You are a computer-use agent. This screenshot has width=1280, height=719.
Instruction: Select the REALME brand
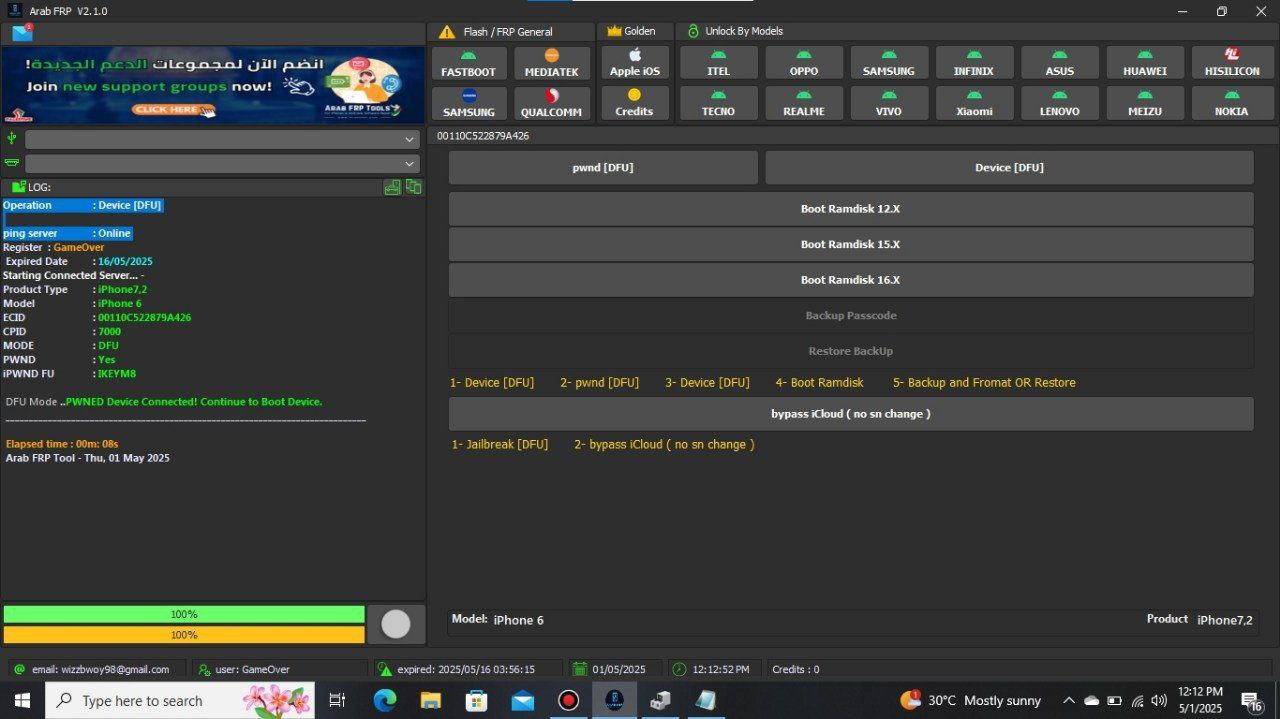point(803,103)
